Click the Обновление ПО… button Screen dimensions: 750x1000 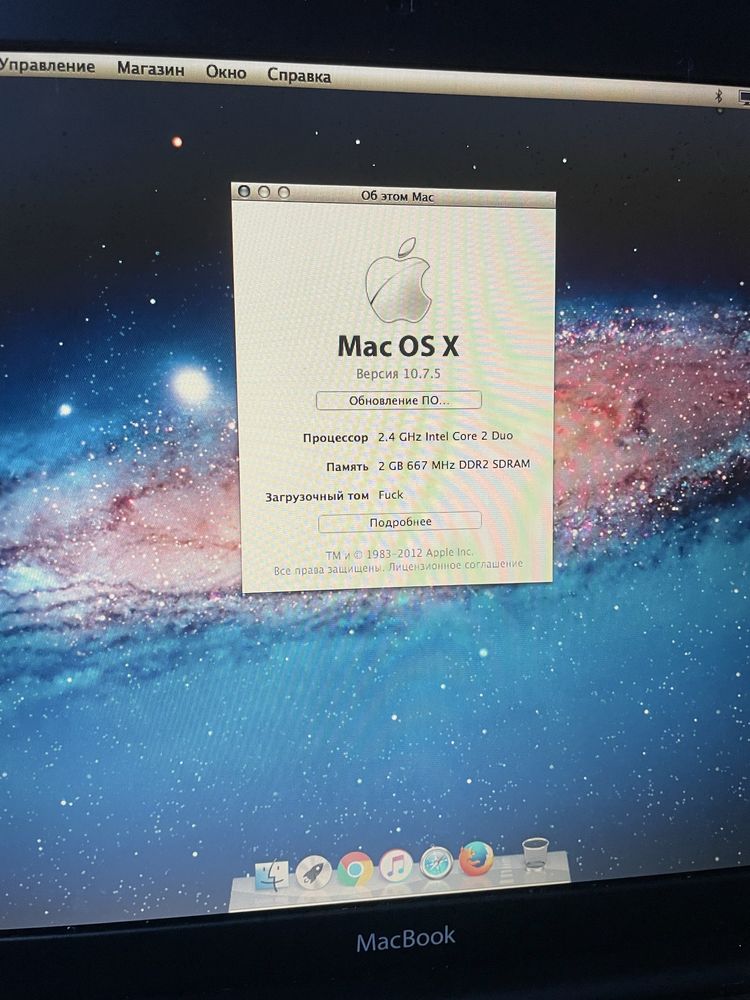click(399, 401)
